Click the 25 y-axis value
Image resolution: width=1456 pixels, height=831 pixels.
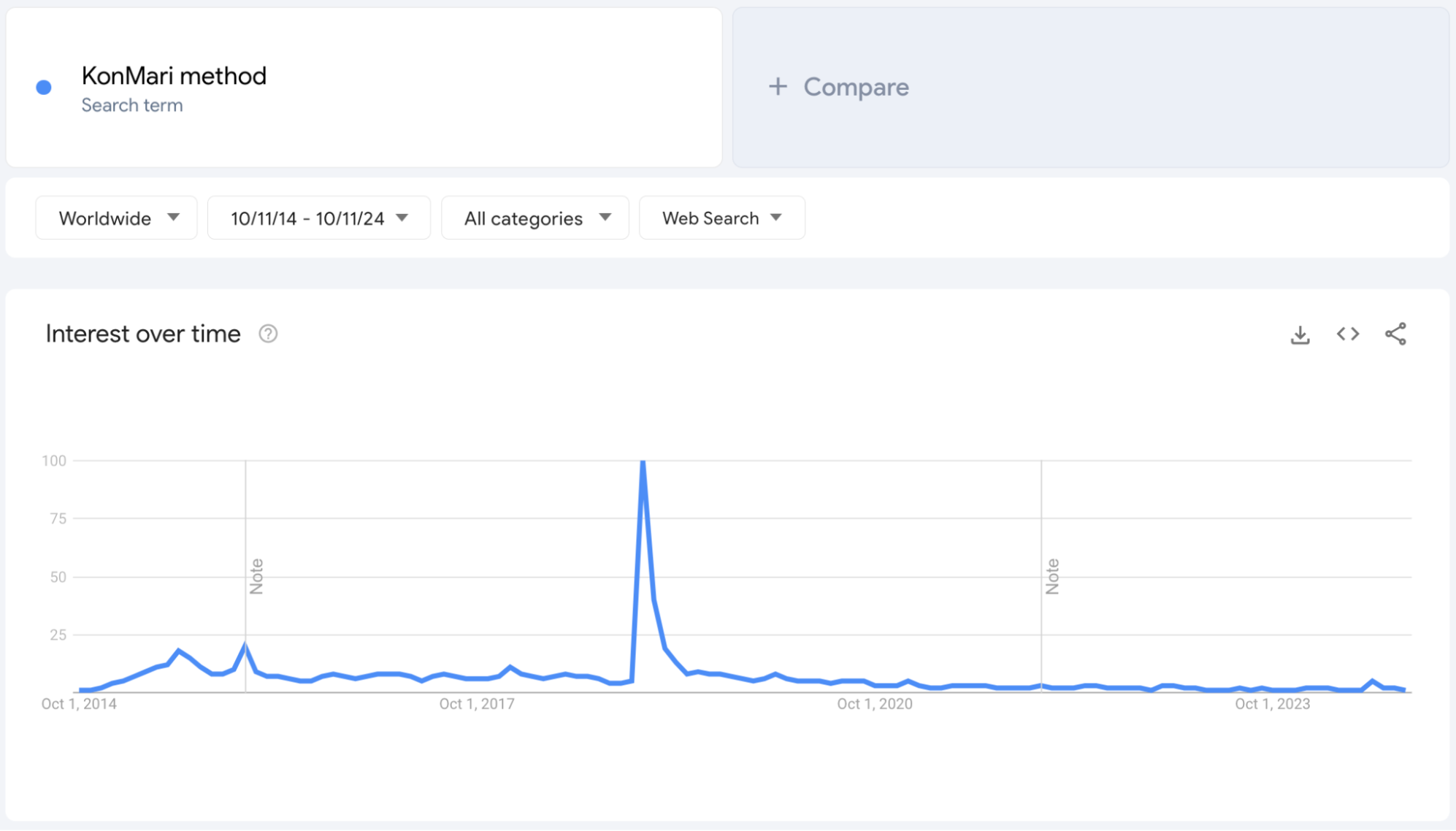[x=58, y=635]
